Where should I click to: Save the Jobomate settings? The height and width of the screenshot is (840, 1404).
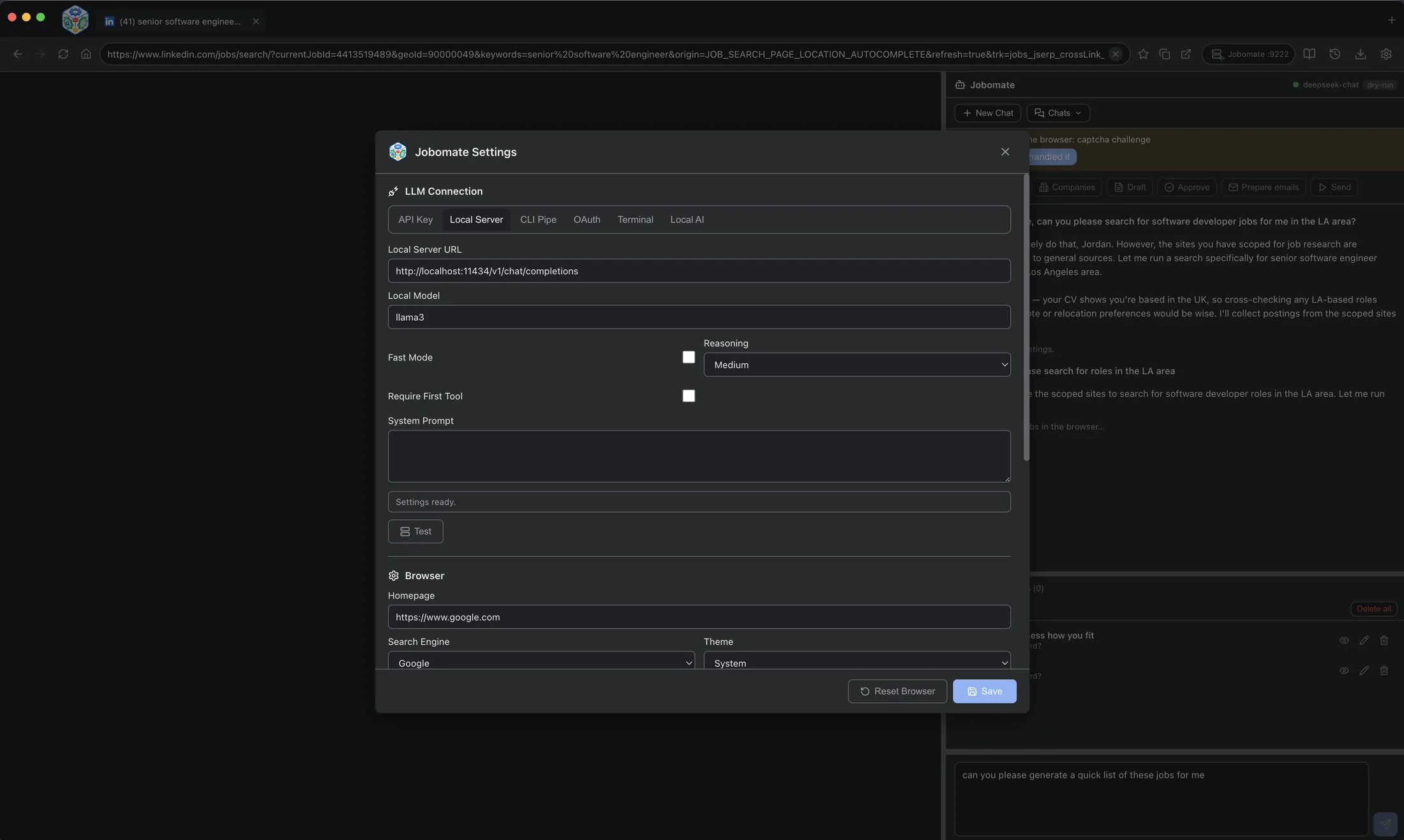(985, 691)
